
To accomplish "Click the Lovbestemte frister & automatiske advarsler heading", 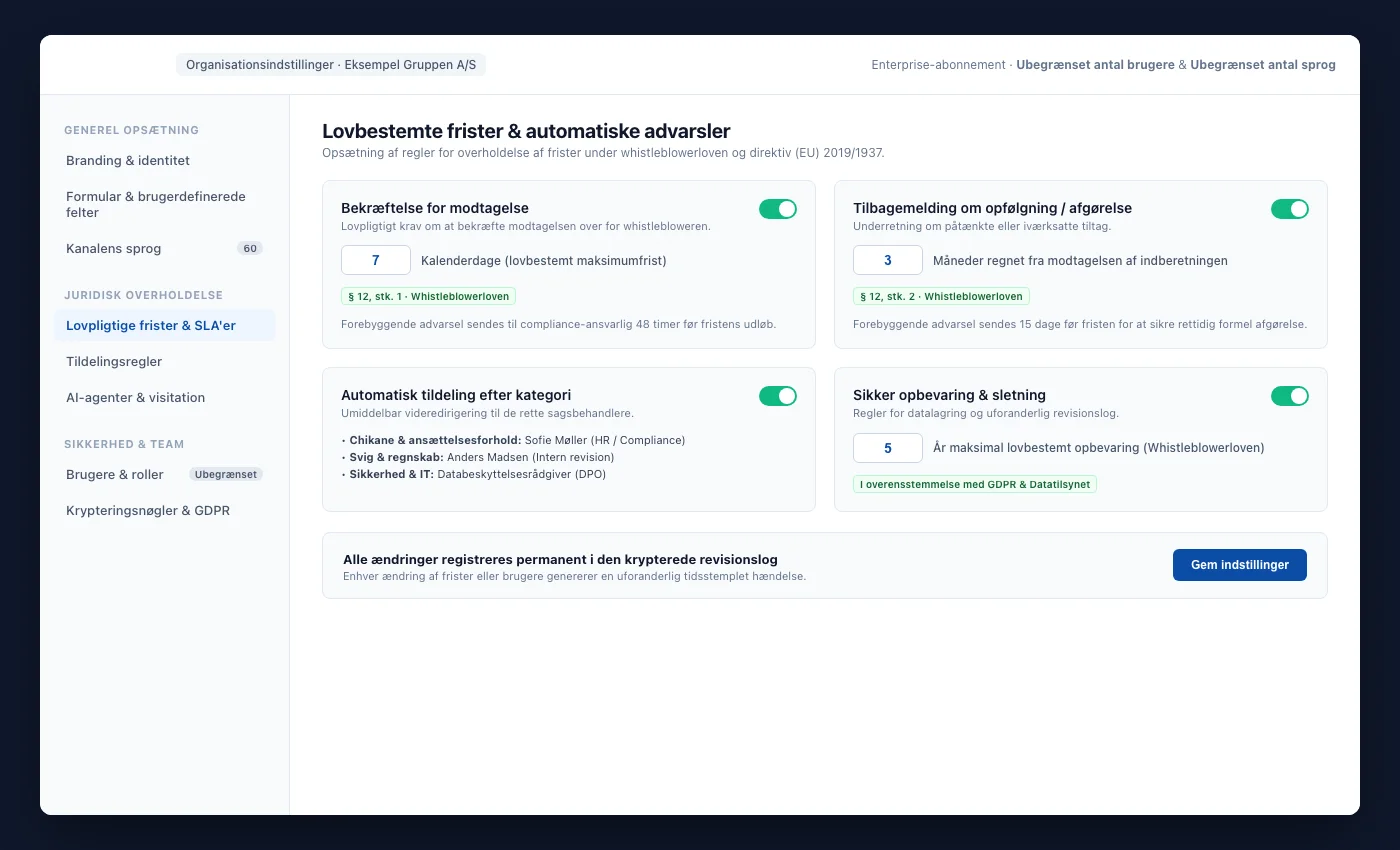I will click(x=526, y=131).
